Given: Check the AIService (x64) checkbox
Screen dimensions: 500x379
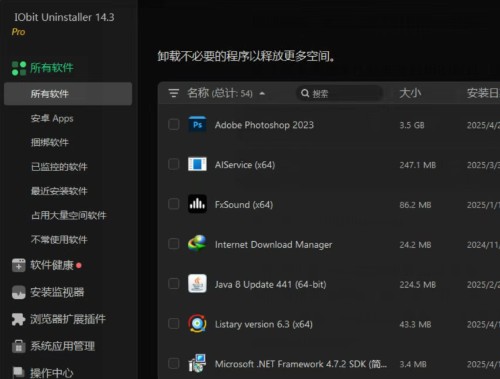Looking at the screenshot, I should tap(174, 164).
